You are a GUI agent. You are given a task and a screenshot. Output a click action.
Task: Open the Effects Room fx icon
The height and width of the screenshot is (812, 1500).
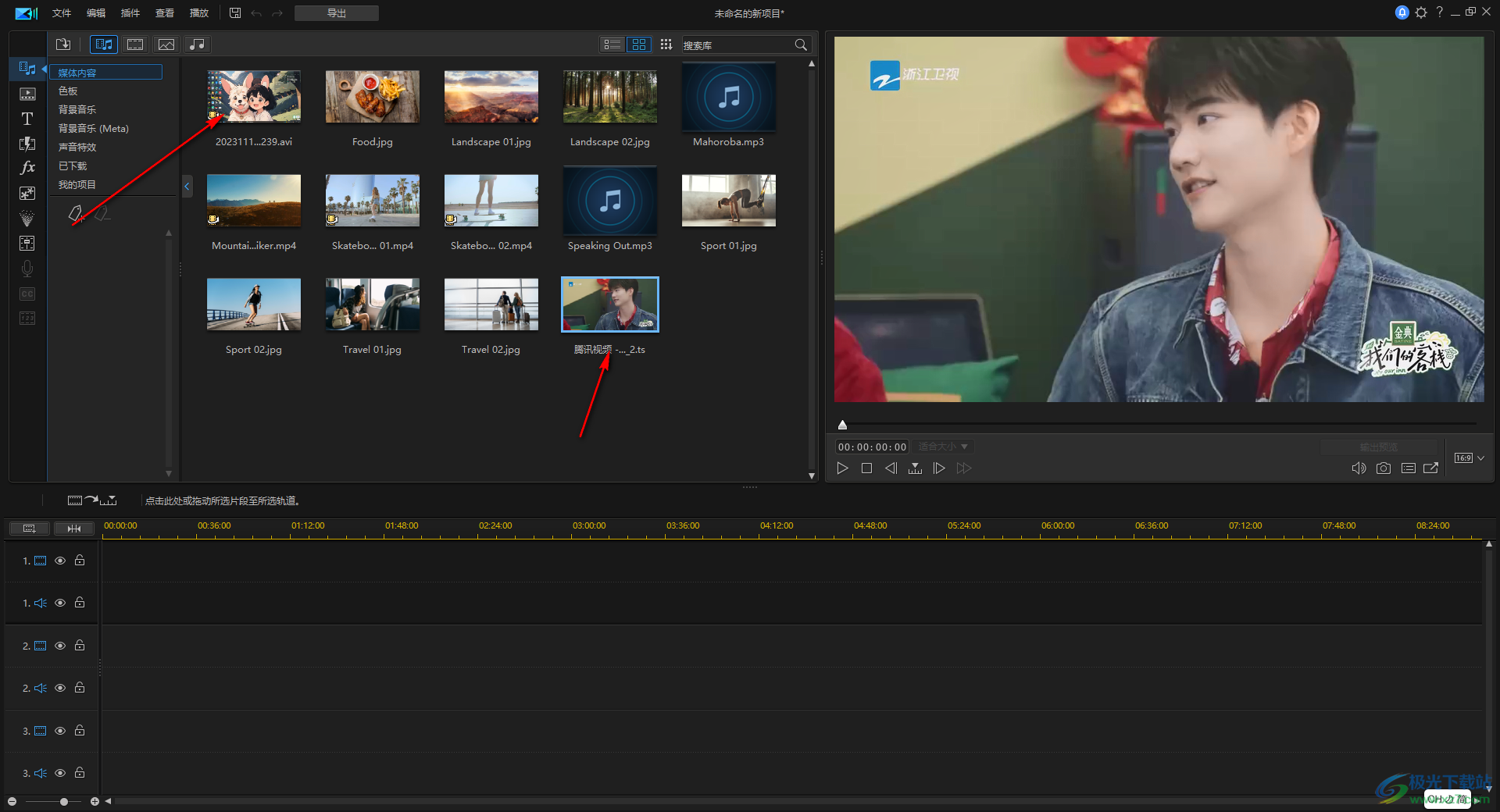point(27,168)
